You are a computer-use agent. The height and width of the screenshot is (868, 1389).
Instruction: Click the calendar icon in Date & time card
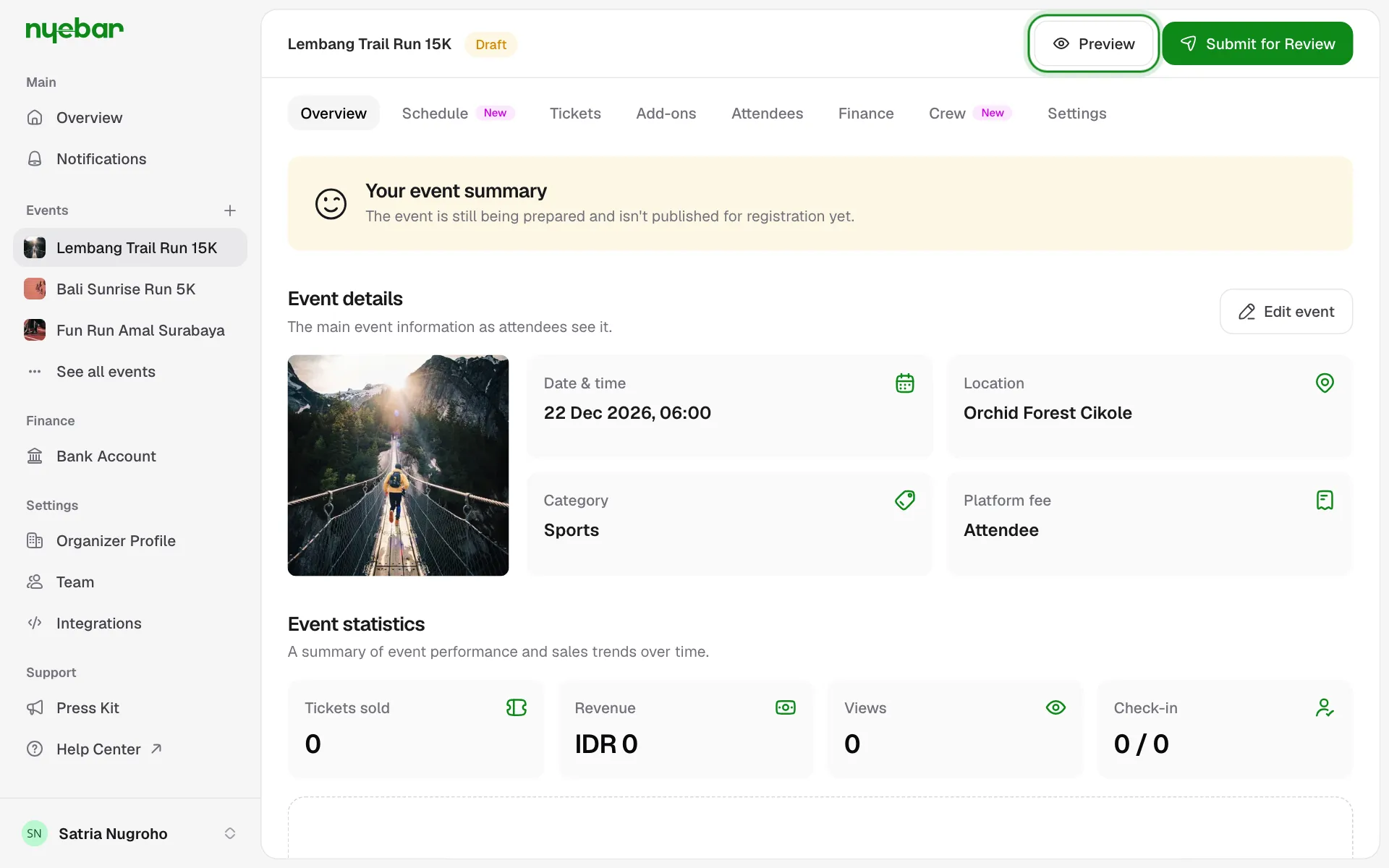tap(905, 383)
